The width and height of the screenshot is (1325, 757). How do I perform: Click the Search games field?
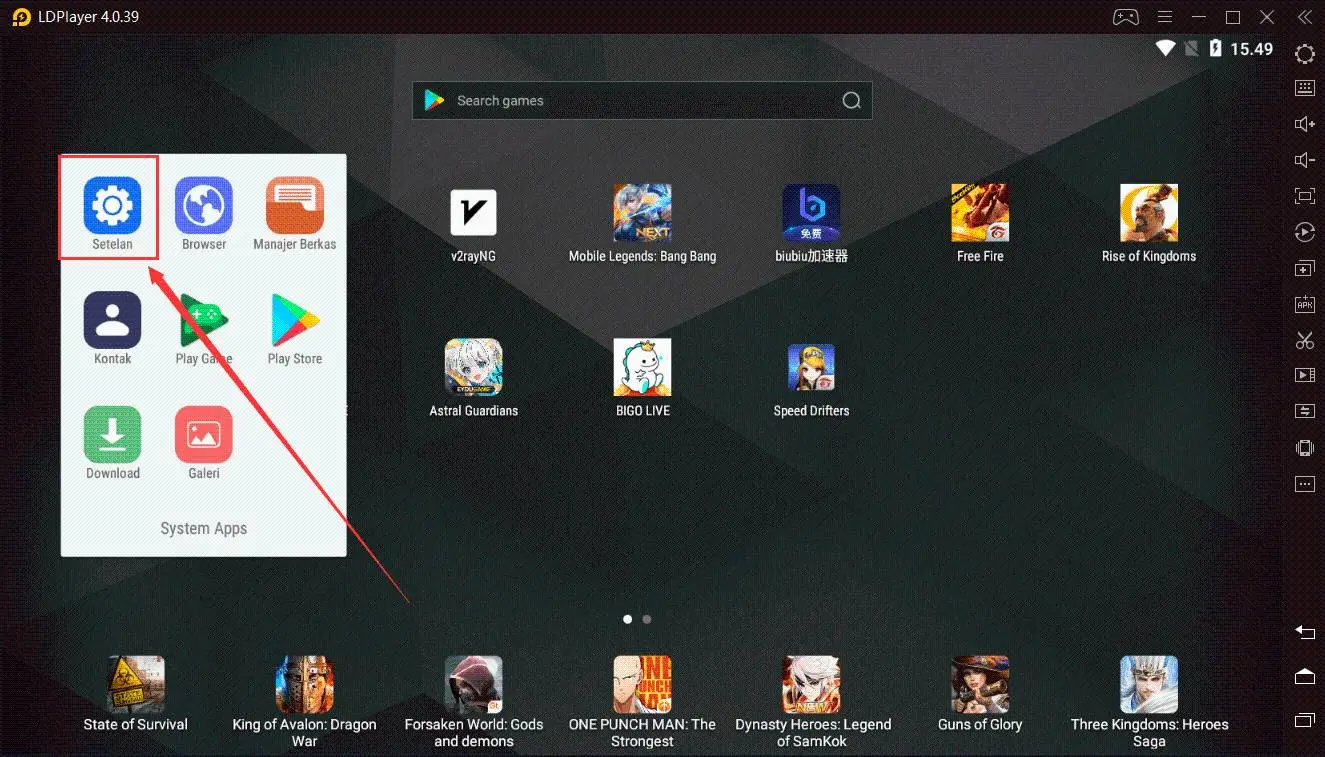click(642, 101)
